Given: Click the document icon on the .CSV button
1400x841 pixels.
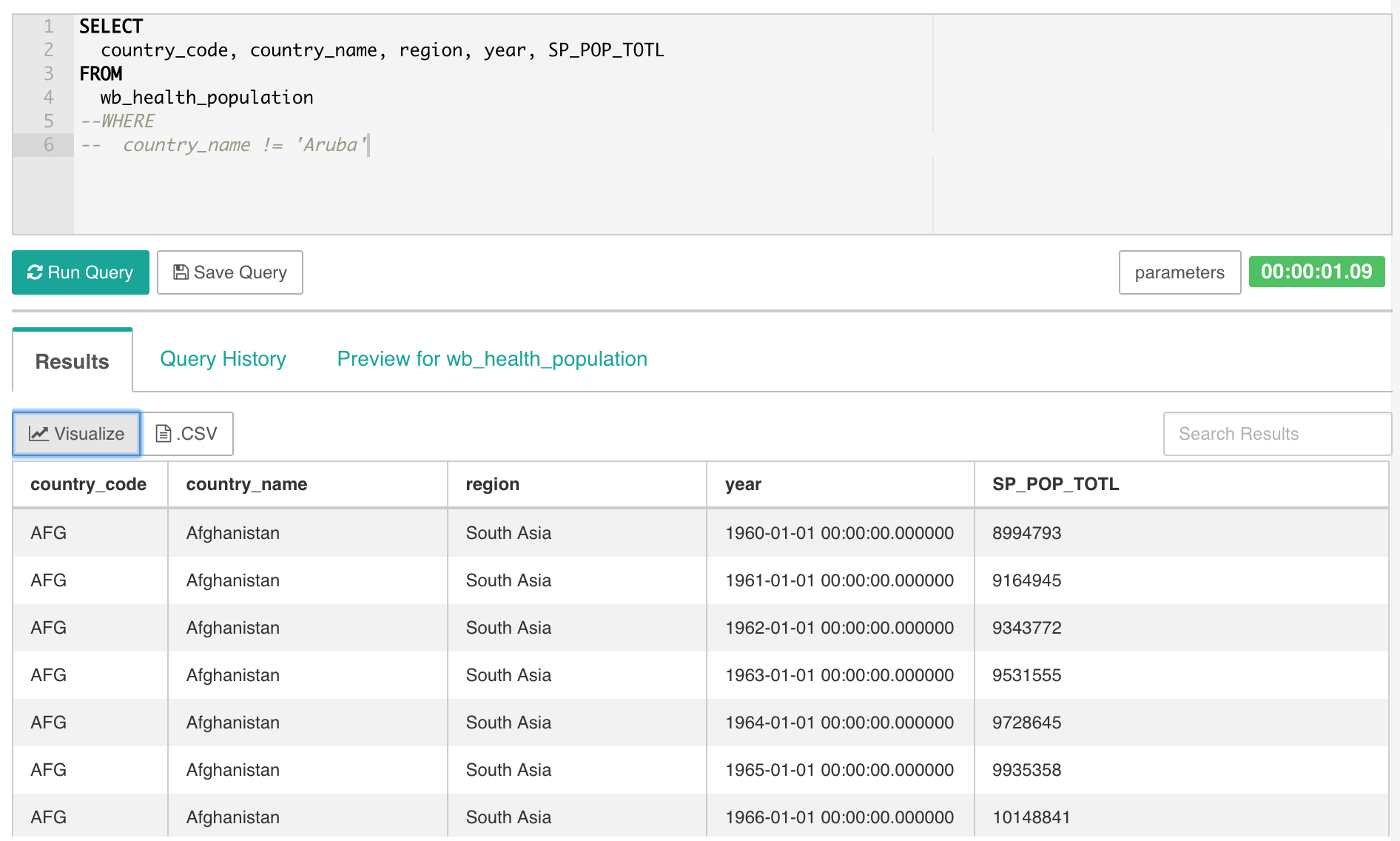Looking at the screenshot, I should 164,433.
